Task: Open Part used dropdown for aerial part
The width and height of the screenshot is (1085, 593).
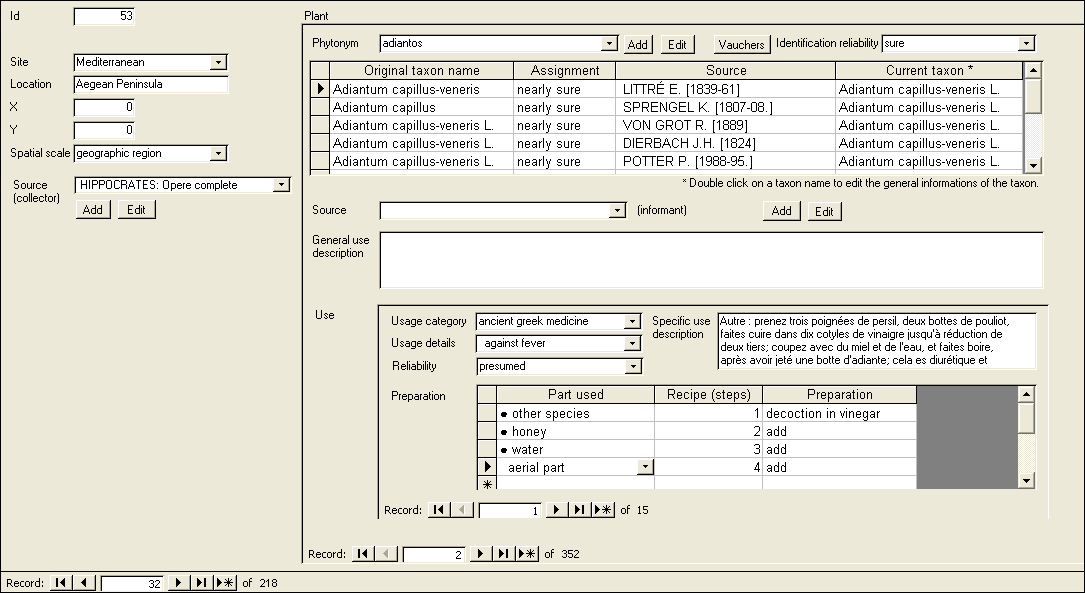Action: click(x=645, y=467)
